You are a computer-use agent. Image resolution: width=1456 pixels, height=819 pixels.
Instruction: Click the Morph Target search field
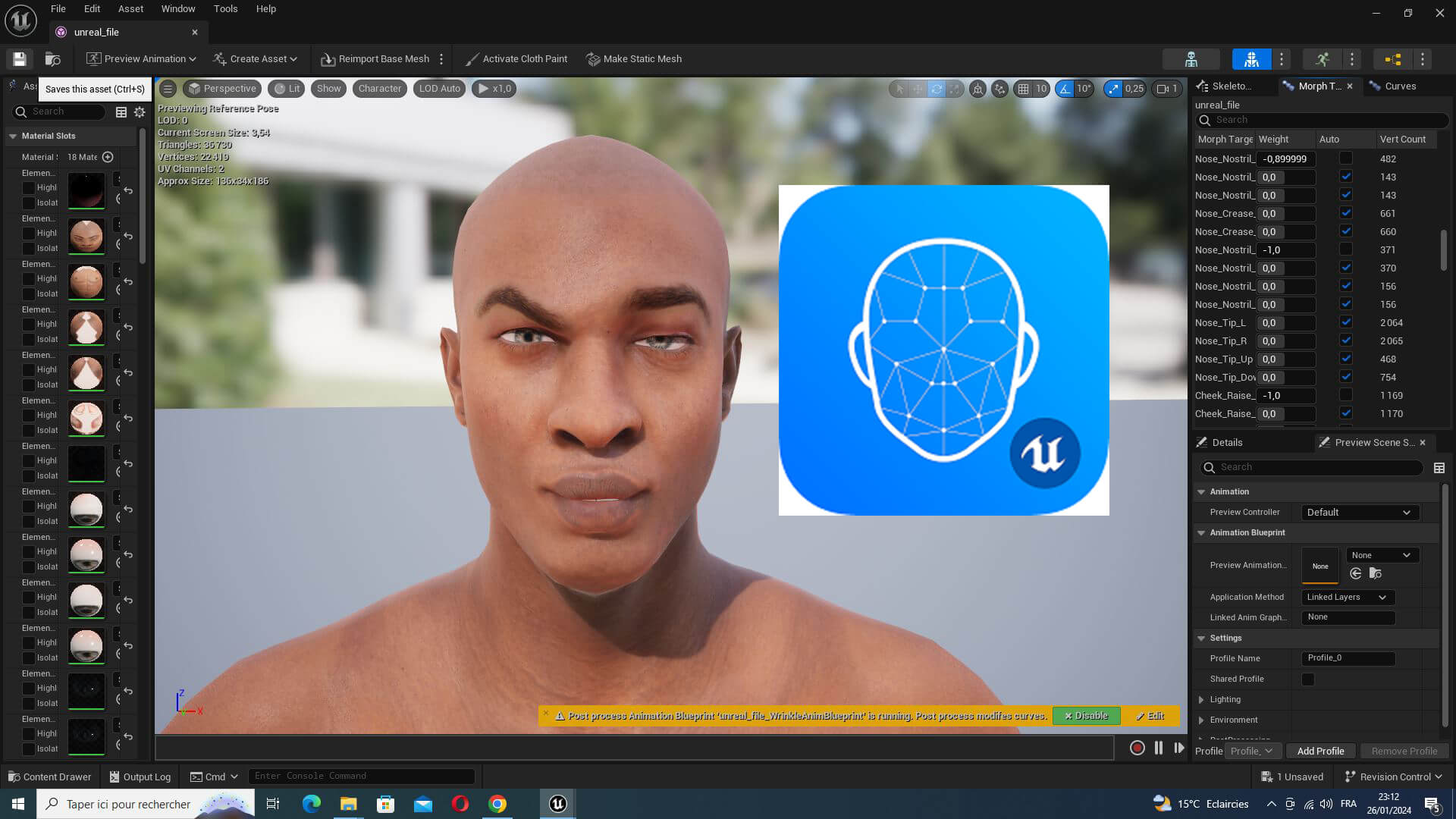[x=1323, y=121]
